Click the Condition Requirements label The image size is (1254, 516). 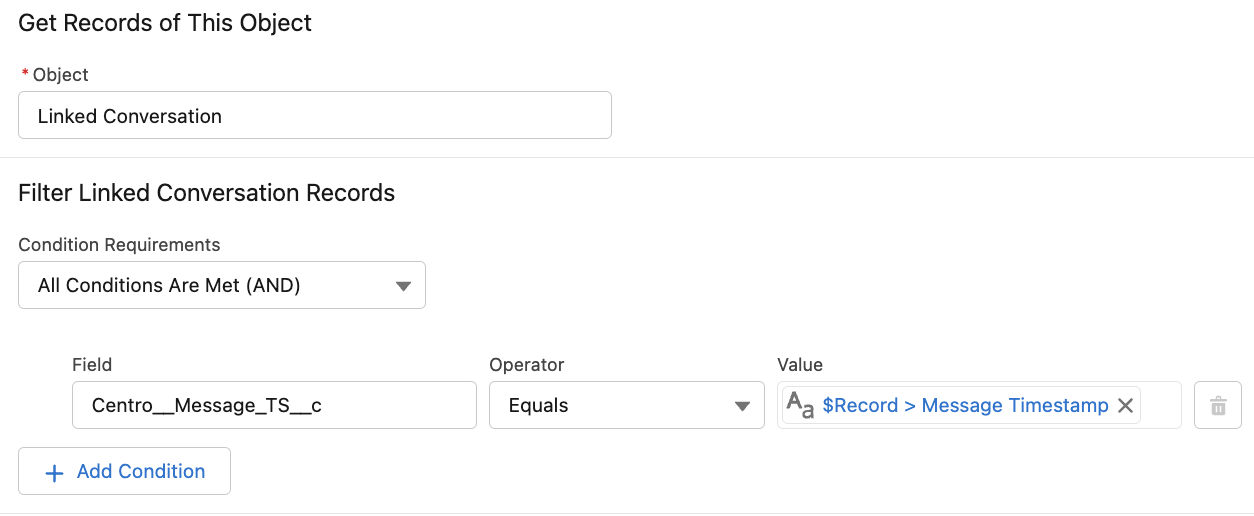pos(119,245)
